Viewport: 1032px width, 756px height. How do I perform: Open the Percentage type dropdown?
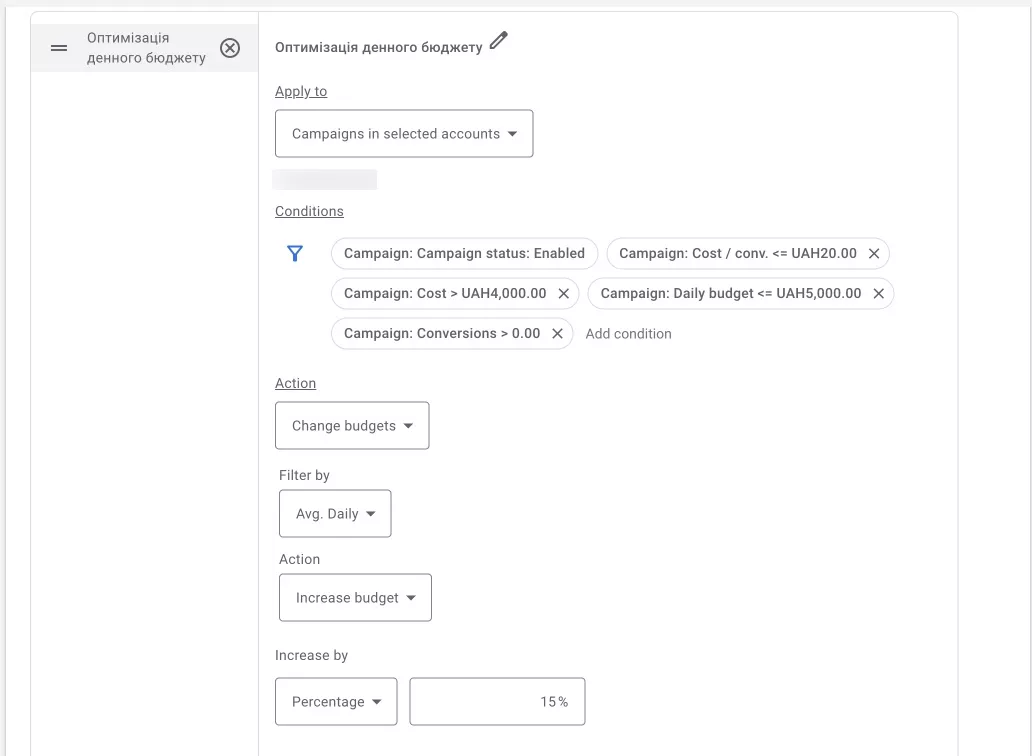pos(336,701)
